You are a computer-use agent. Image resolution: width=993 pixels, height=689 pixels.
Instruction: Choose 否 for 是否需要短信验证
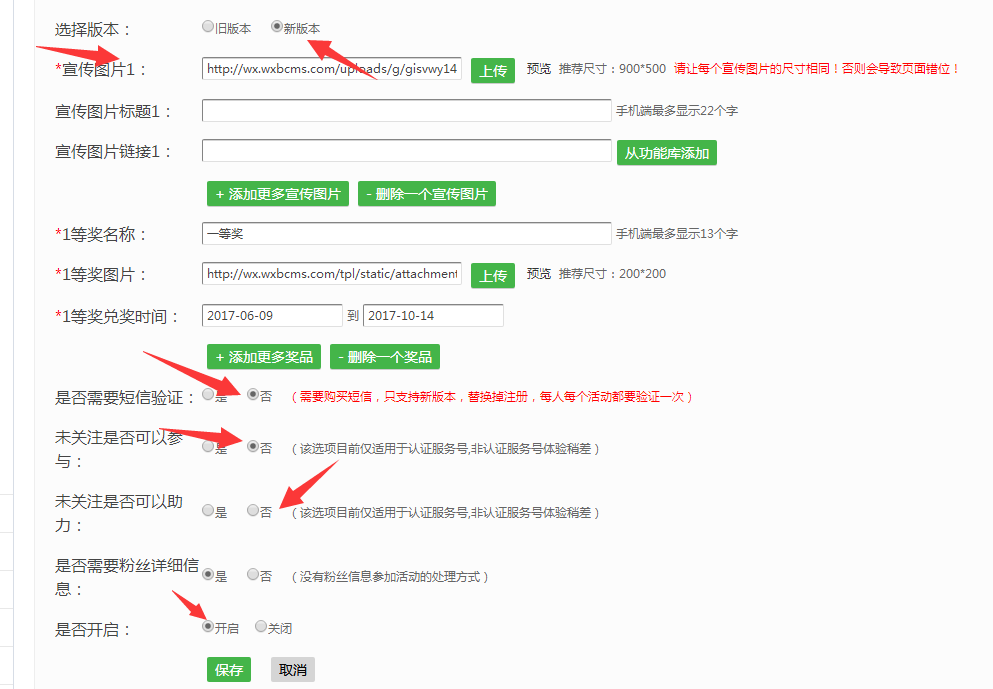(253, 395)
